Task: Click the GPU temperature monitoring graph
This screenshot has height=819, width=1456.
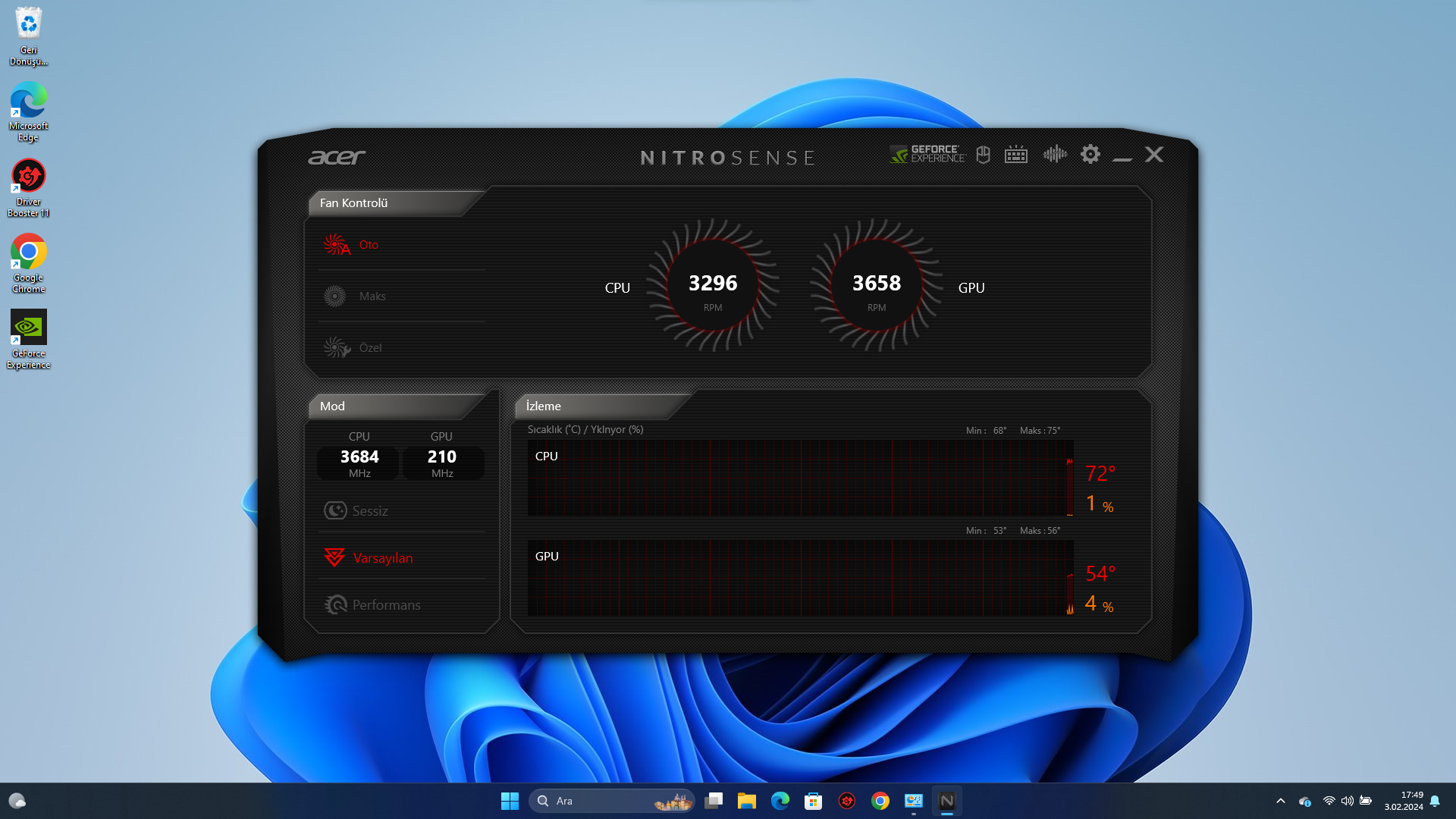Action: pos(801,578)
